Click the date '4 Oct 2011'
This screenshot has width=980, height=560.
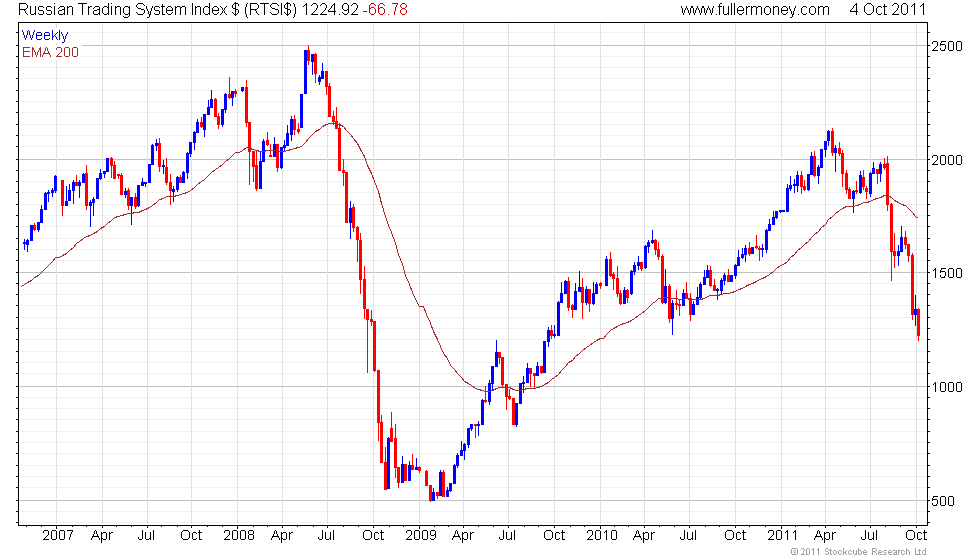pos(888,10)
